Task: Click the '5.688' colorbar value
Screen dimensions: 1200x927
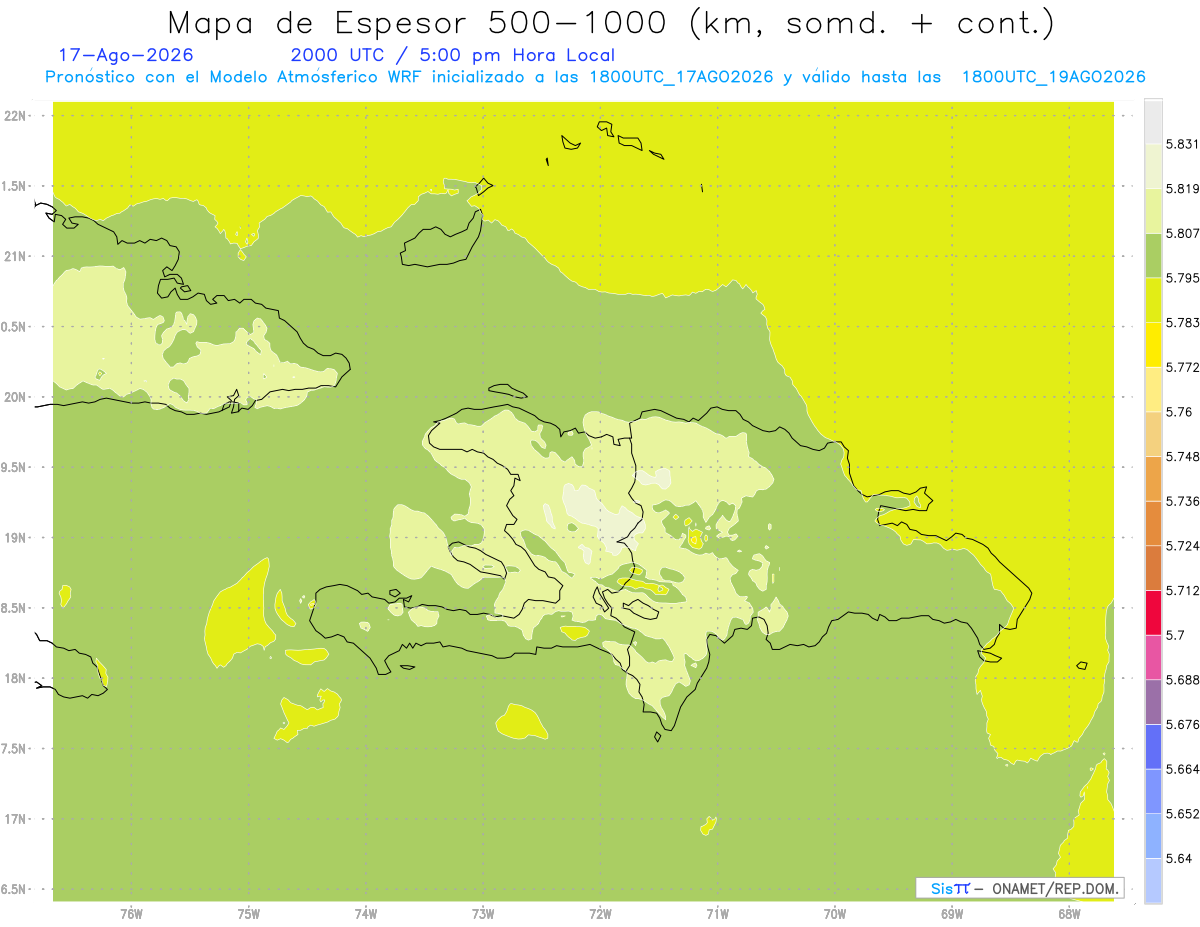Action: point(1182,680)
